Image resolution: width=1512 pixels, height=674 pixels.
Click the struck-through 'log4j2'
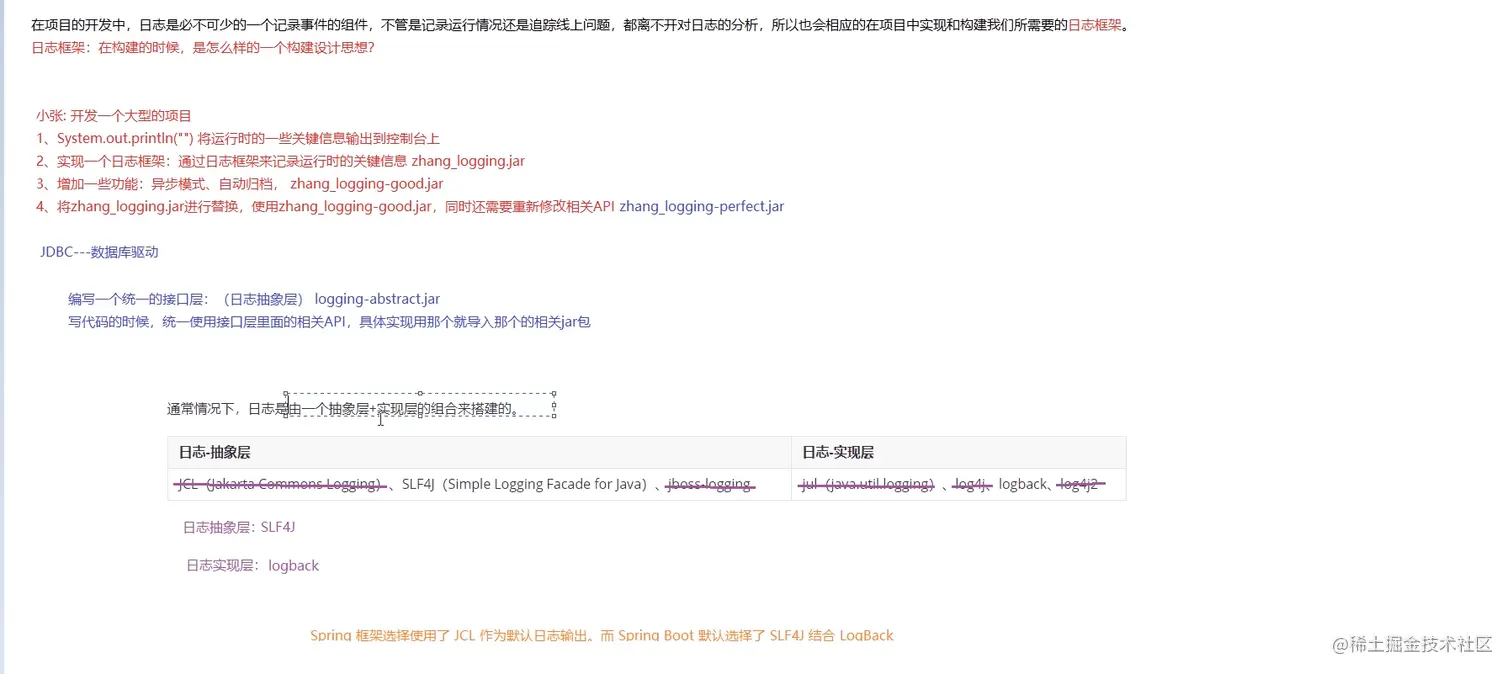tap(1080, 485)
